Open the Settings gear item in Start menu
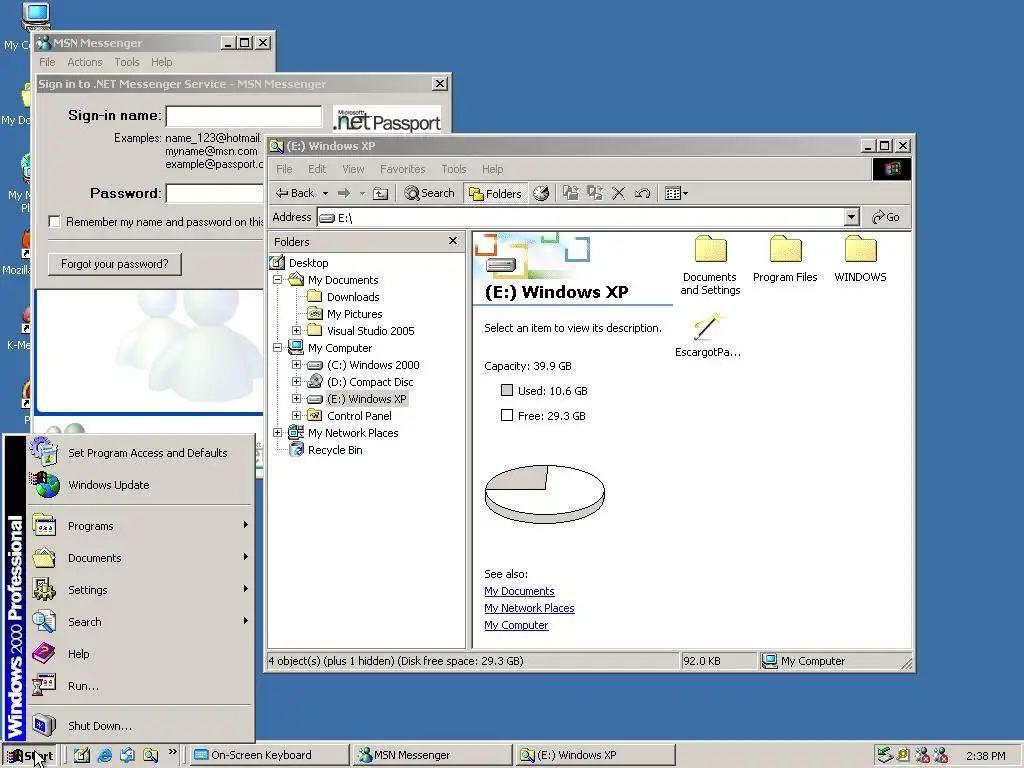The image size is (1024, 768). tap(140, 590)
